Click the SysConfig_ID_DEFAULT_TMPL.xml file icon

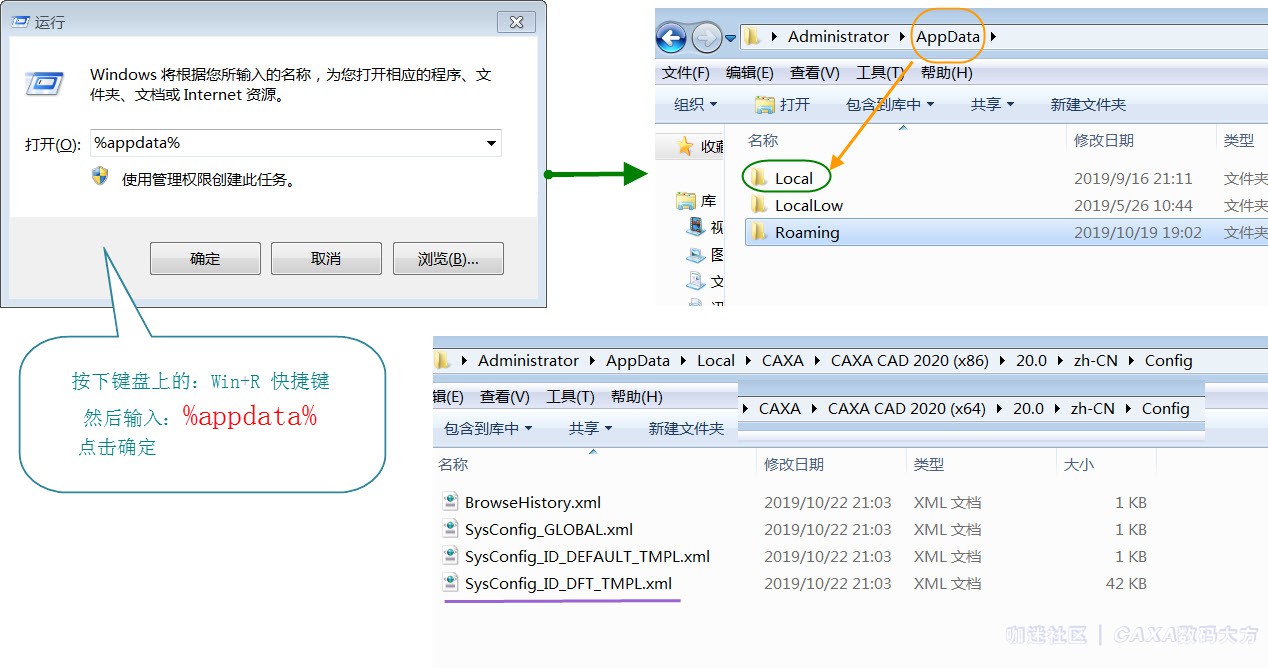(x=450, y=556)
